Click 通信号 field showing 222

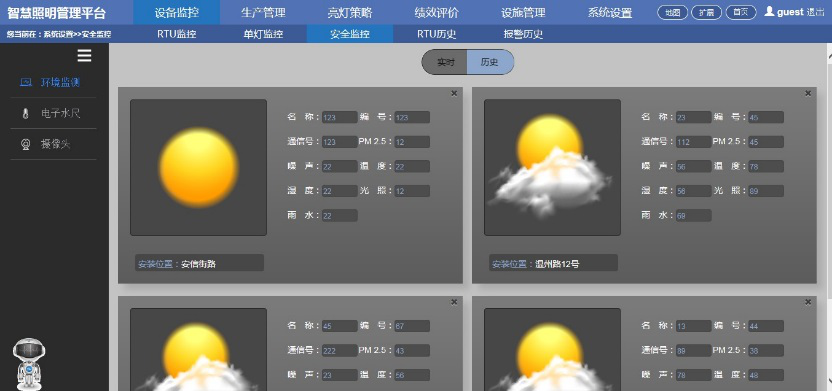(340, 351)
